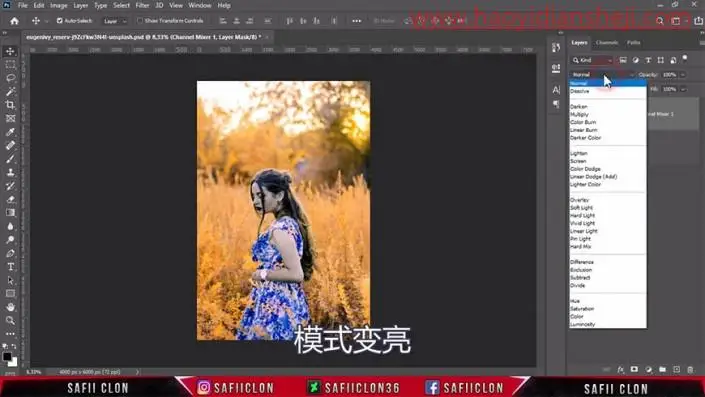Create a new group folder icon
The width and height of the screenshot is (705, 397).
tap(662, 370)
